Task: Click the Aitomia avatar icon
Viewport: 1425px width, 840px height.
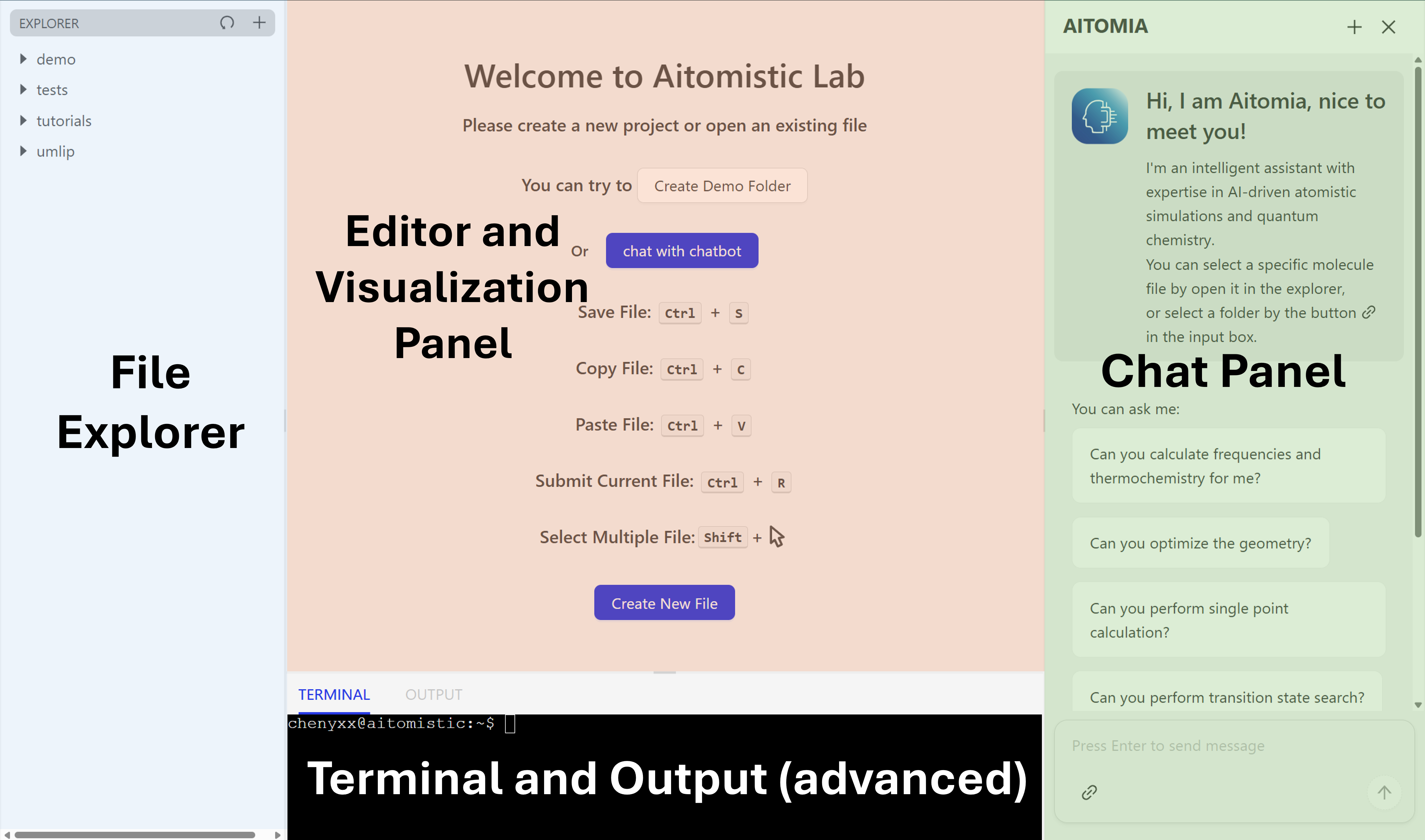Action: (x=1099, y=116)
